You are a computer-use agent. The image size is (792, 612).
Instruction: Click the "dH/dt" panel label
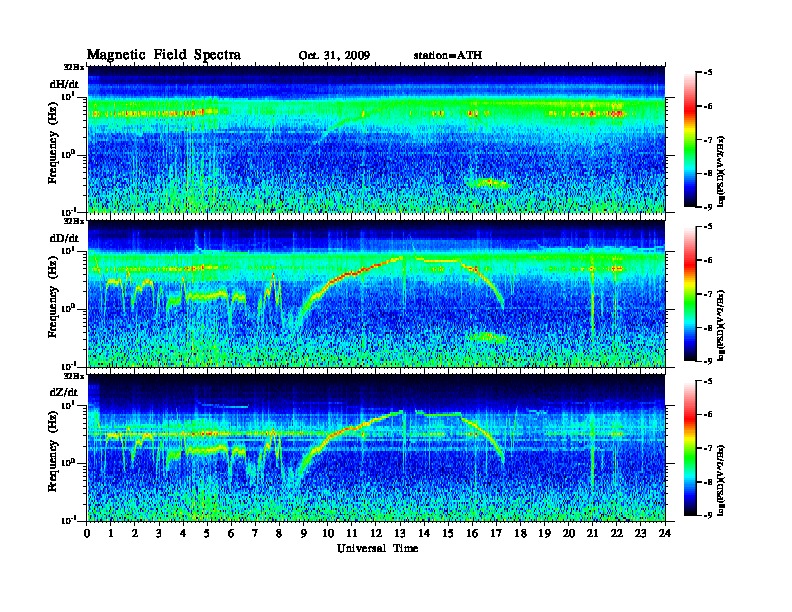click(64, 84)
